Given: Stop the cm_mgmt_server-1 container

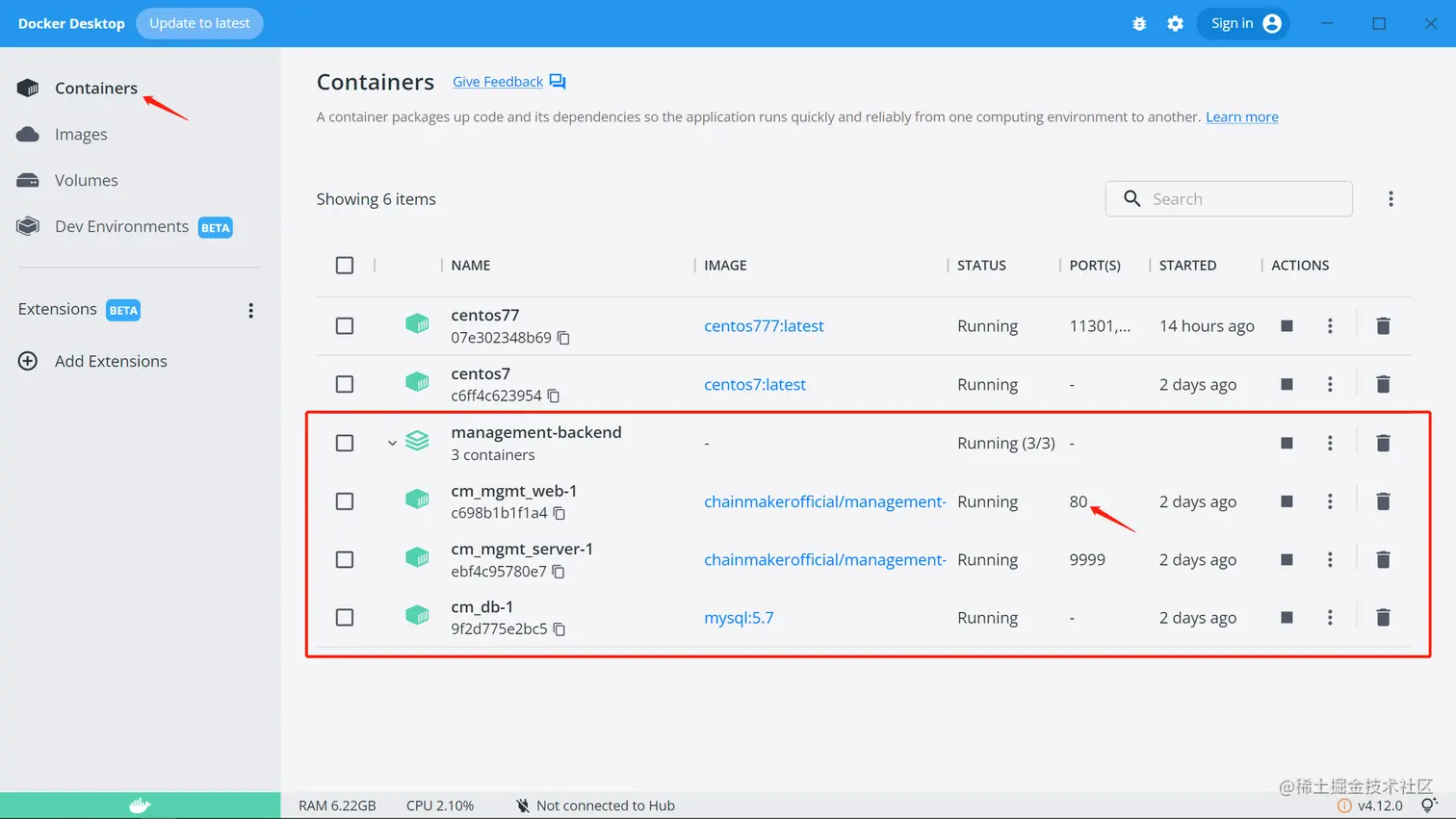Looking at the screenshot, I should click(x=1287, y=559).
